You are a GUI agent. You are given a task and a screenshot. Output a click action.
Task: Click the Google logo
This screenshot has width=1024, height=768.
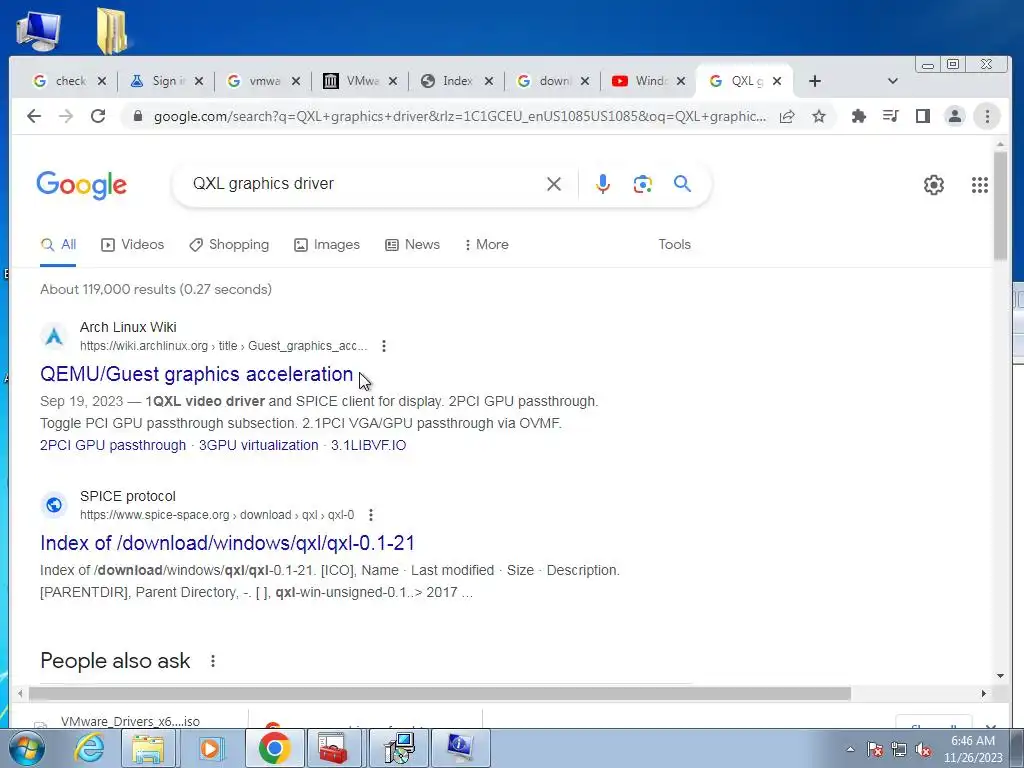tap(82, 185)
